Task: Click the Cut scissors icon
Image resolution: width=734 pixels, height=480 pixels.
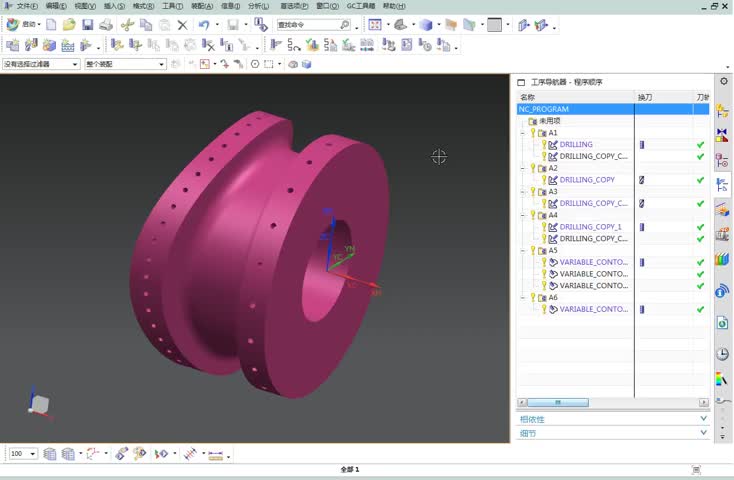Action: pyautogui.click(x=127, y=25)
